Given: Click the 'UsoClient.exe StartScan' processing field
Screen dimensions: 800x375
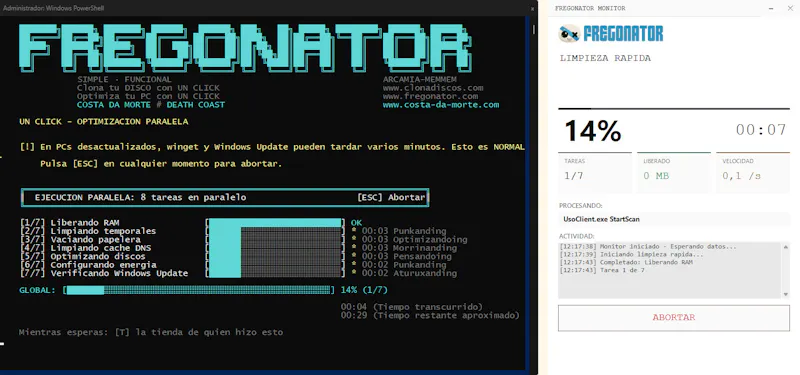Looking at the screenshot, I should (673, 219).
